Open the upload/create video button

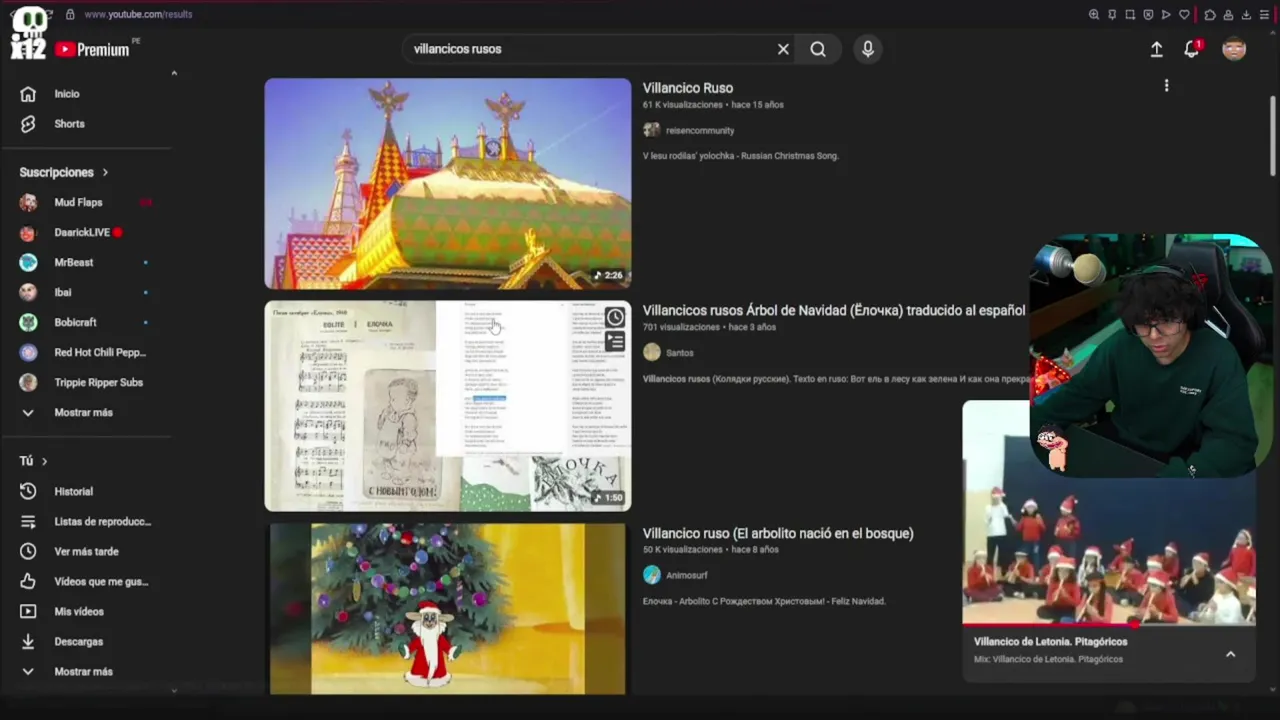point(1157,49)
